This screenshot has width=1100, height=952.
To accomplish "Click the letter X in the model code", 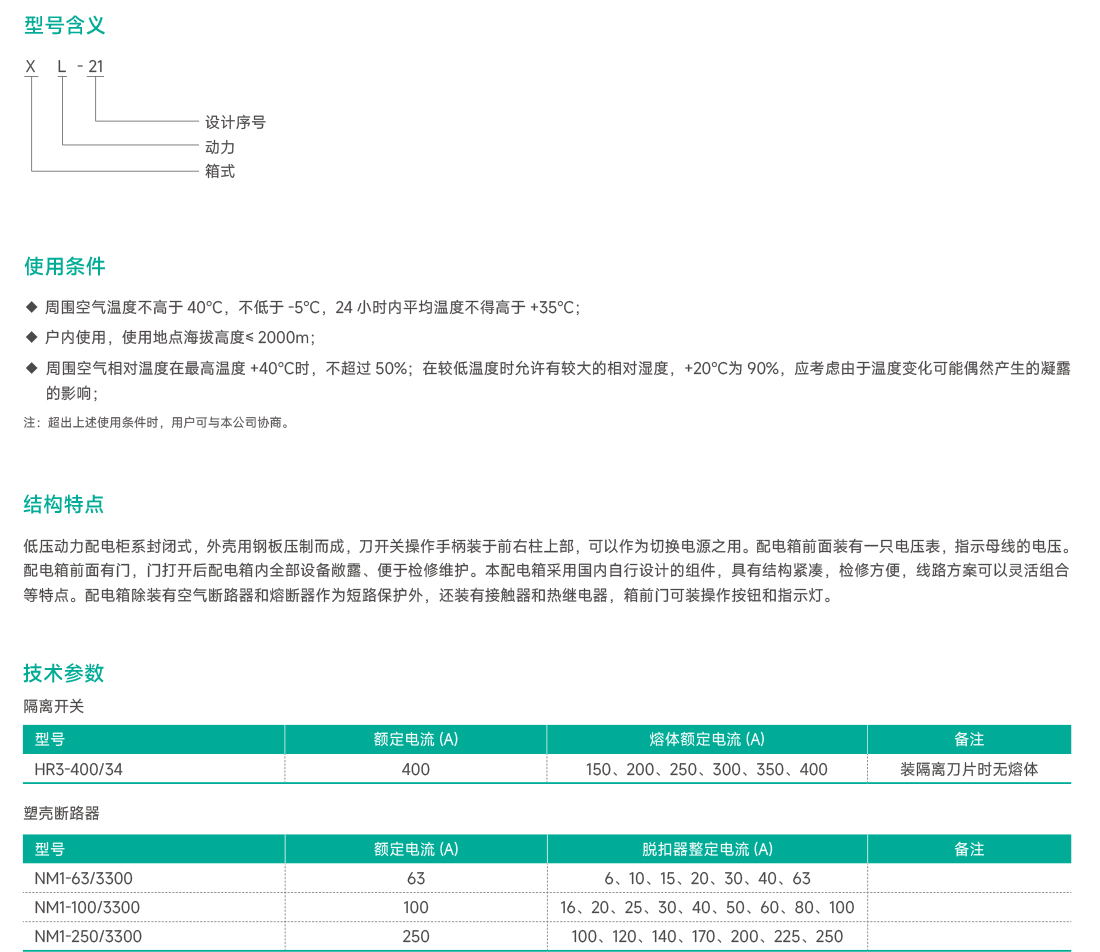I will click(x=31, y=67).
